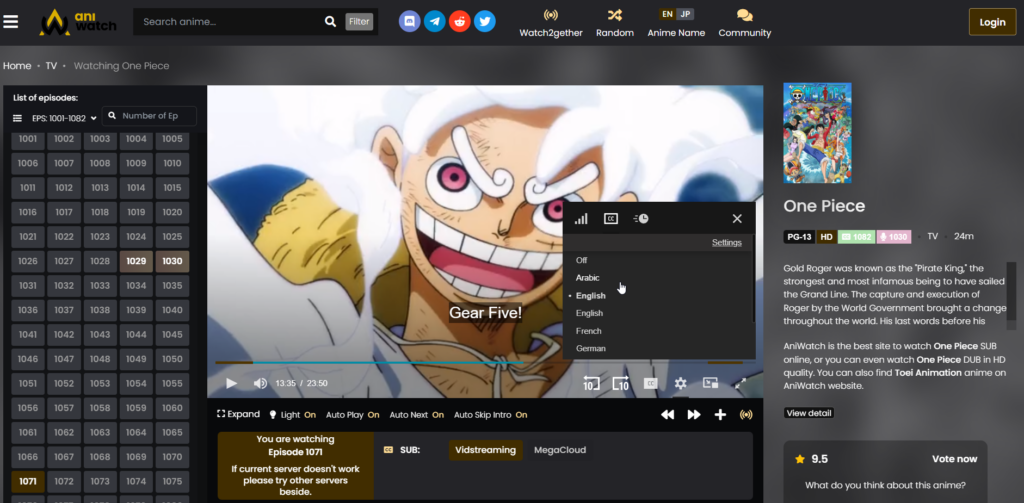Toggle Light mode On
Image resolution: width=1024 pixels, height=503 pixels.
293,415
